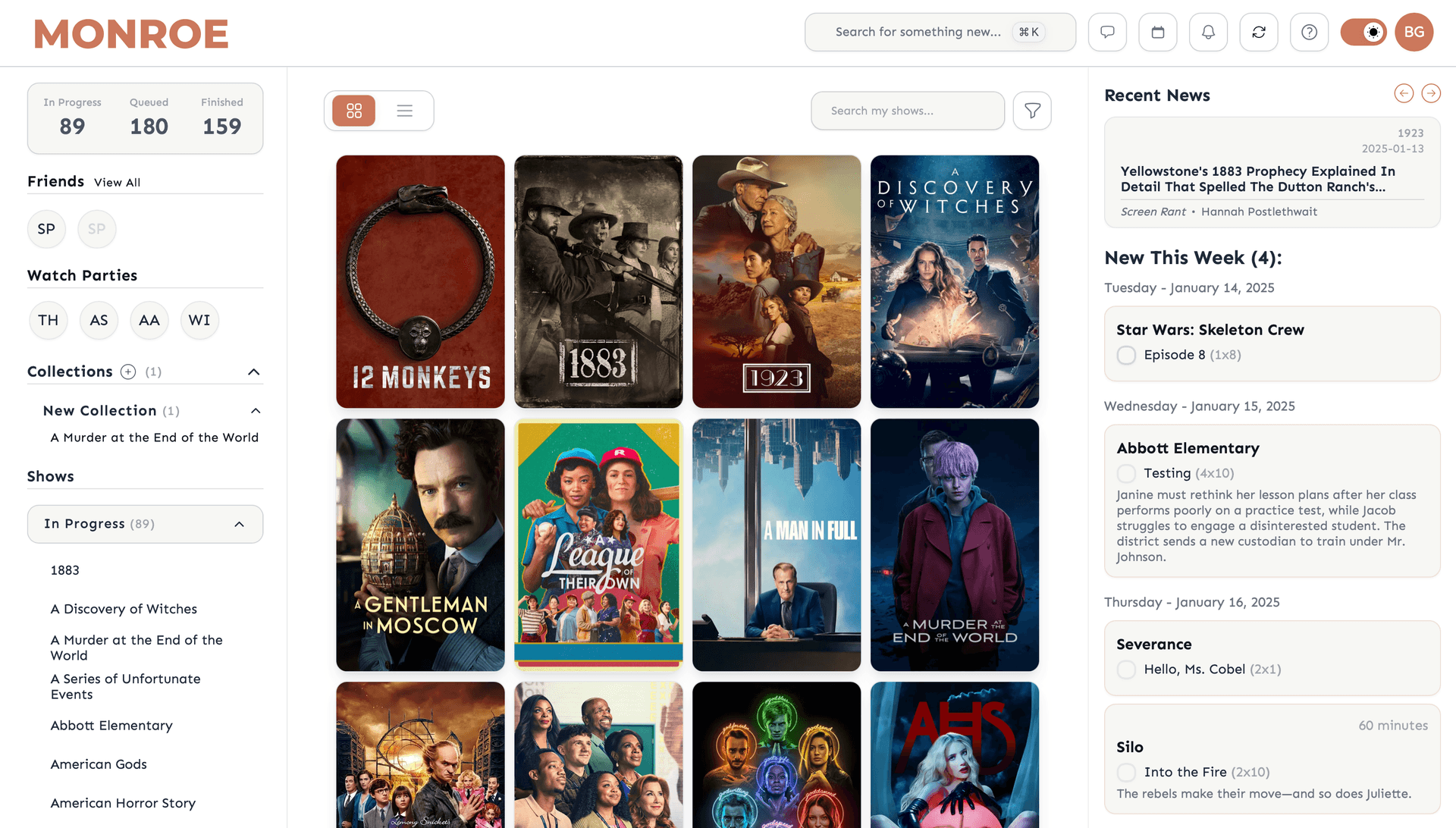This screenshot has height=828, width=1456.
Task: Collapse the Collections section
Action: point(254,372)
